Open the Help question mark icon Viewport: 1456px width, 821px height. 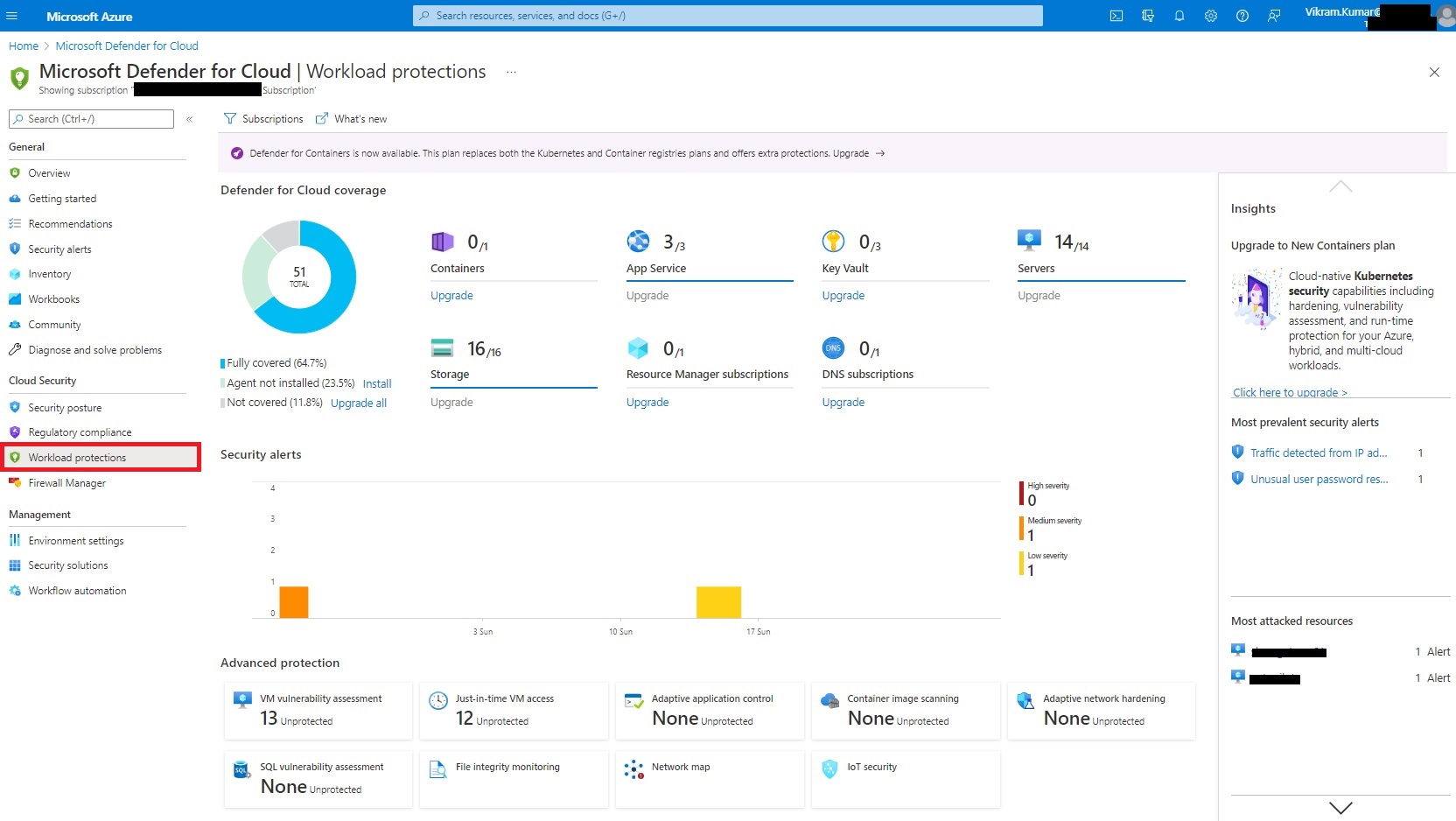[1242, 16]
